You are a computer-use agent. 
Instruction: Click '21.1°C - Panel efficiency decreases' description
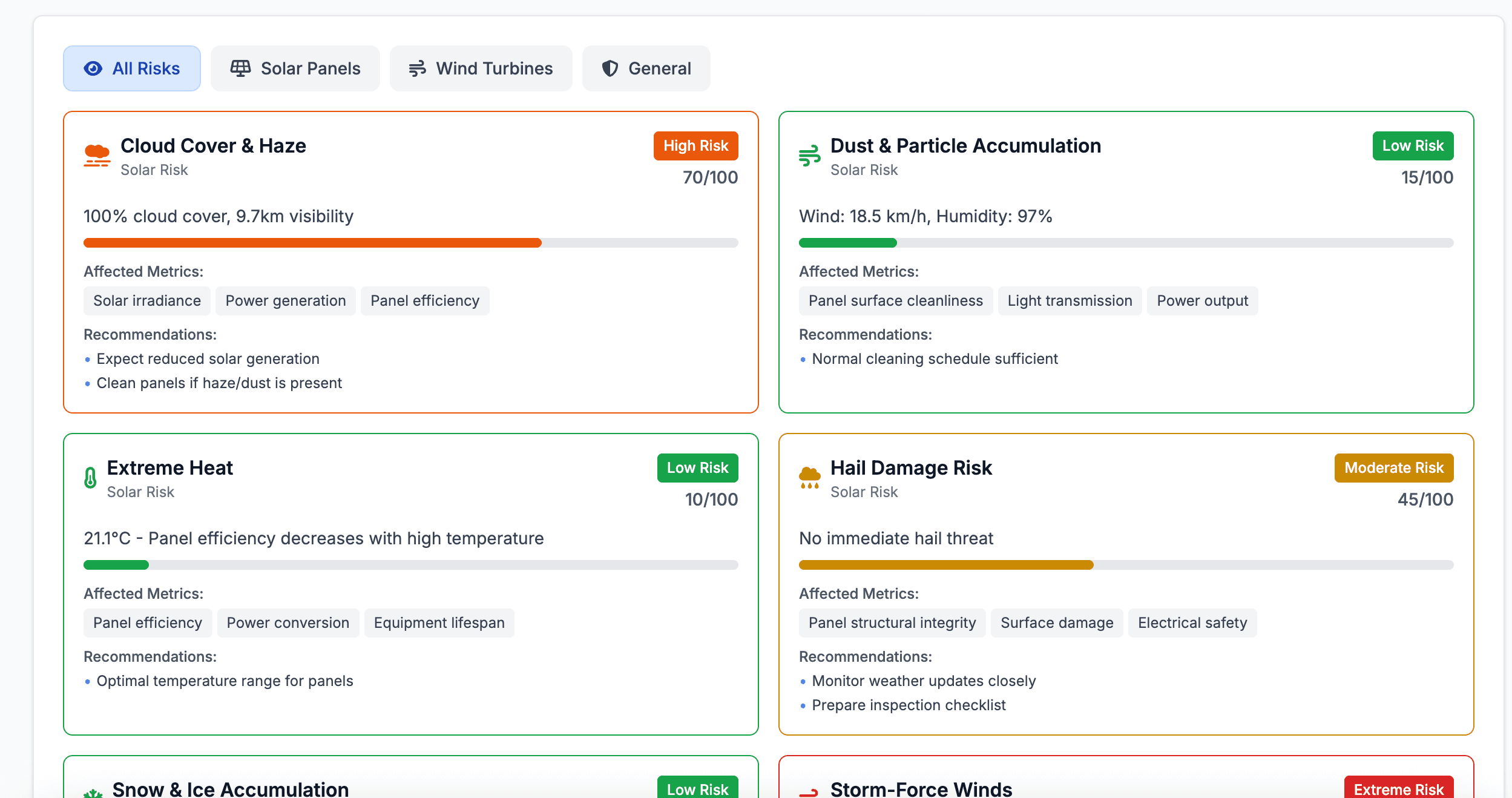[314, 538]
